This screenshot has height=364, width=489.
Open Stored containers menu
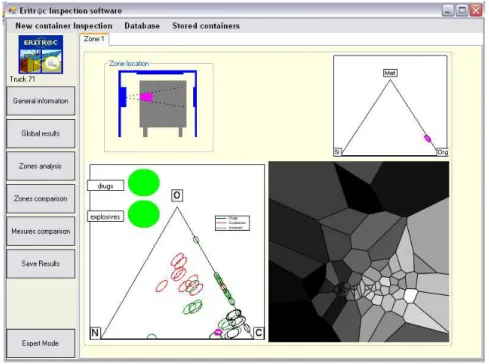[206, 26]
